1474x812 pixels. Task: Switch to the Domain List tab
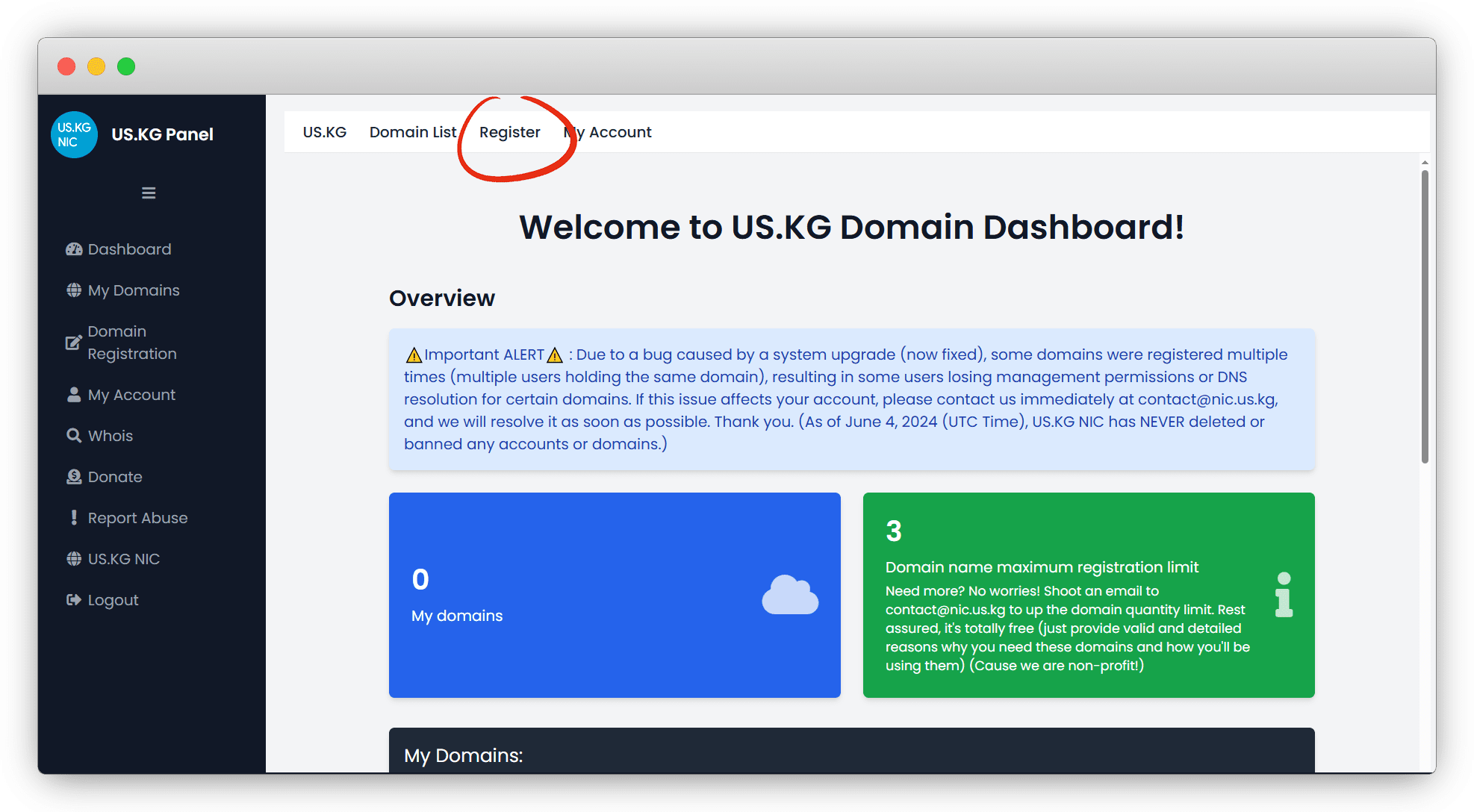point(412,132)
